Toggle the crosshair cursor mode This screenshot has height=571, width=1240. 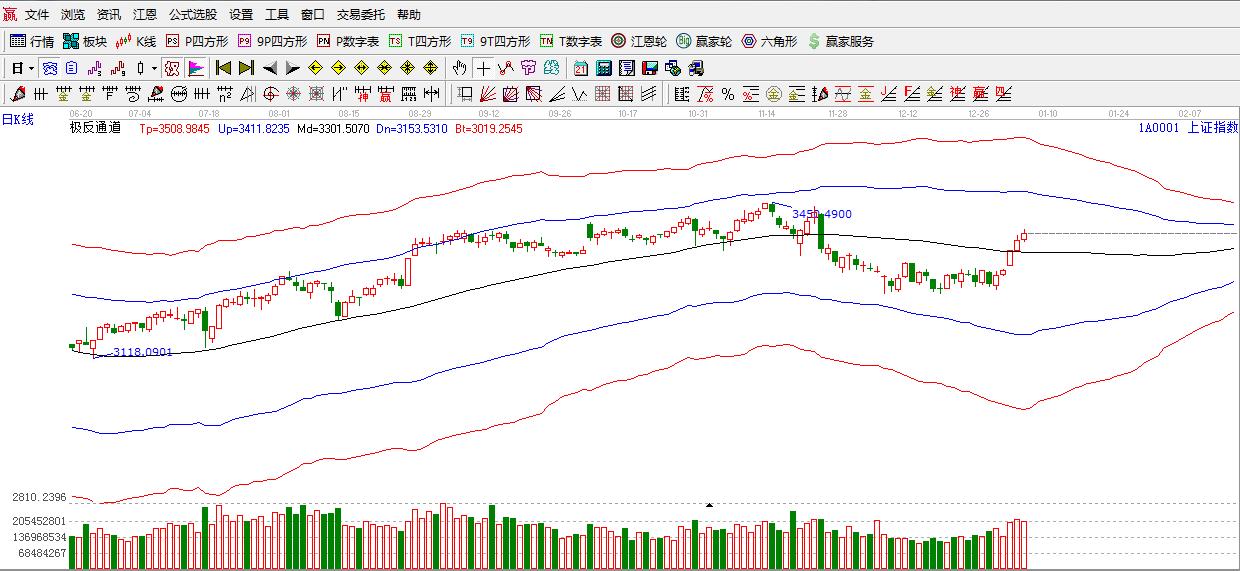coord(483,68)
